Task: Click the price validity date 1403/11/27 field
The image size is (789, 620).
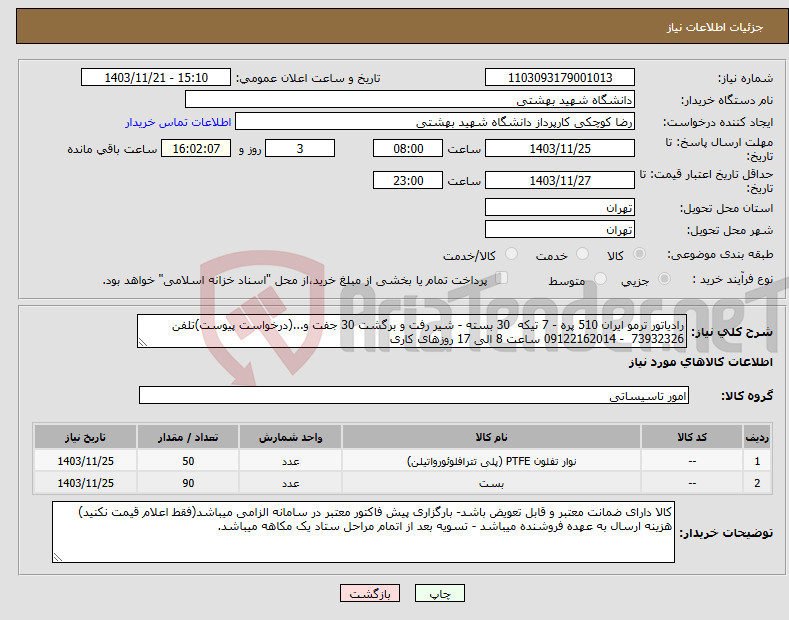Action: pyautogui.click(x=560, y=180)
